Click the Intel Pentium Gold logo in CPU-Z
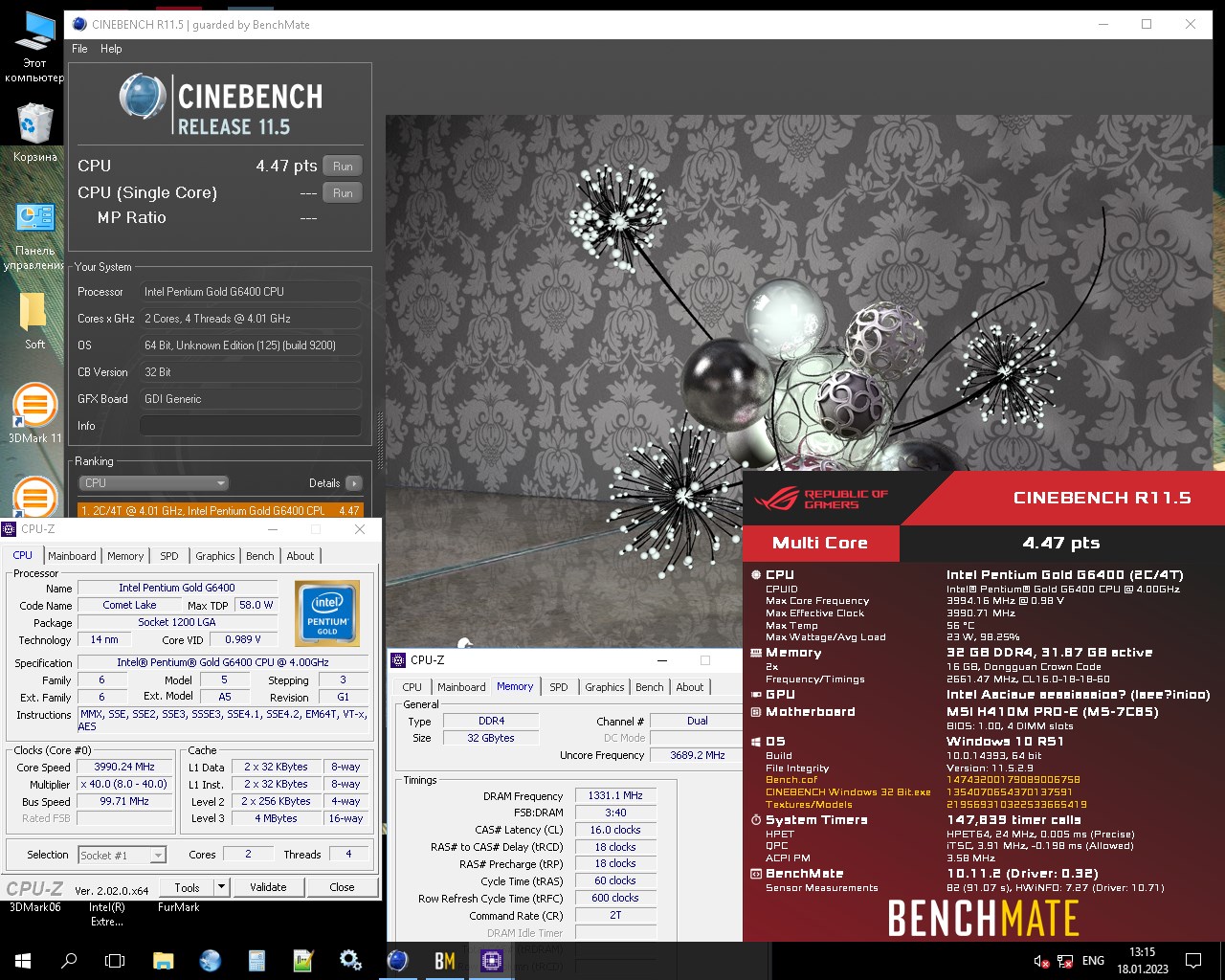 (x=327, y=612)
